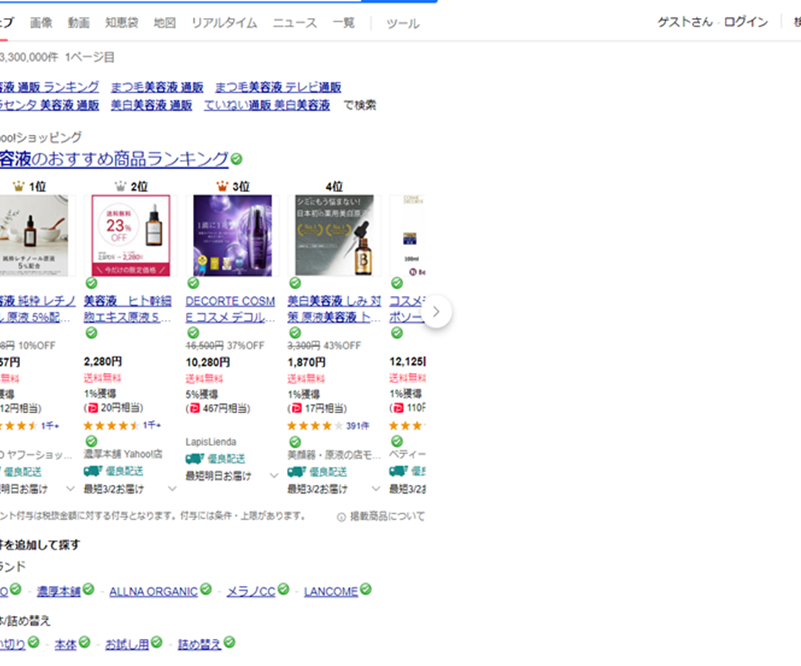Switch to the 画像 search tab
The width and height of the screenshot is (801, 666).
tap(41, 23)
